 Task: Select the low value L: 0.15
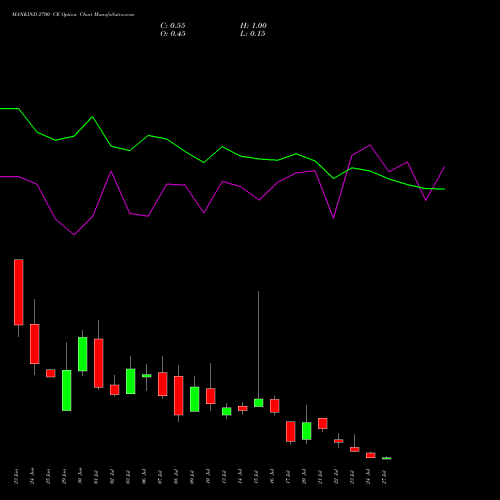tap(253, 34)
